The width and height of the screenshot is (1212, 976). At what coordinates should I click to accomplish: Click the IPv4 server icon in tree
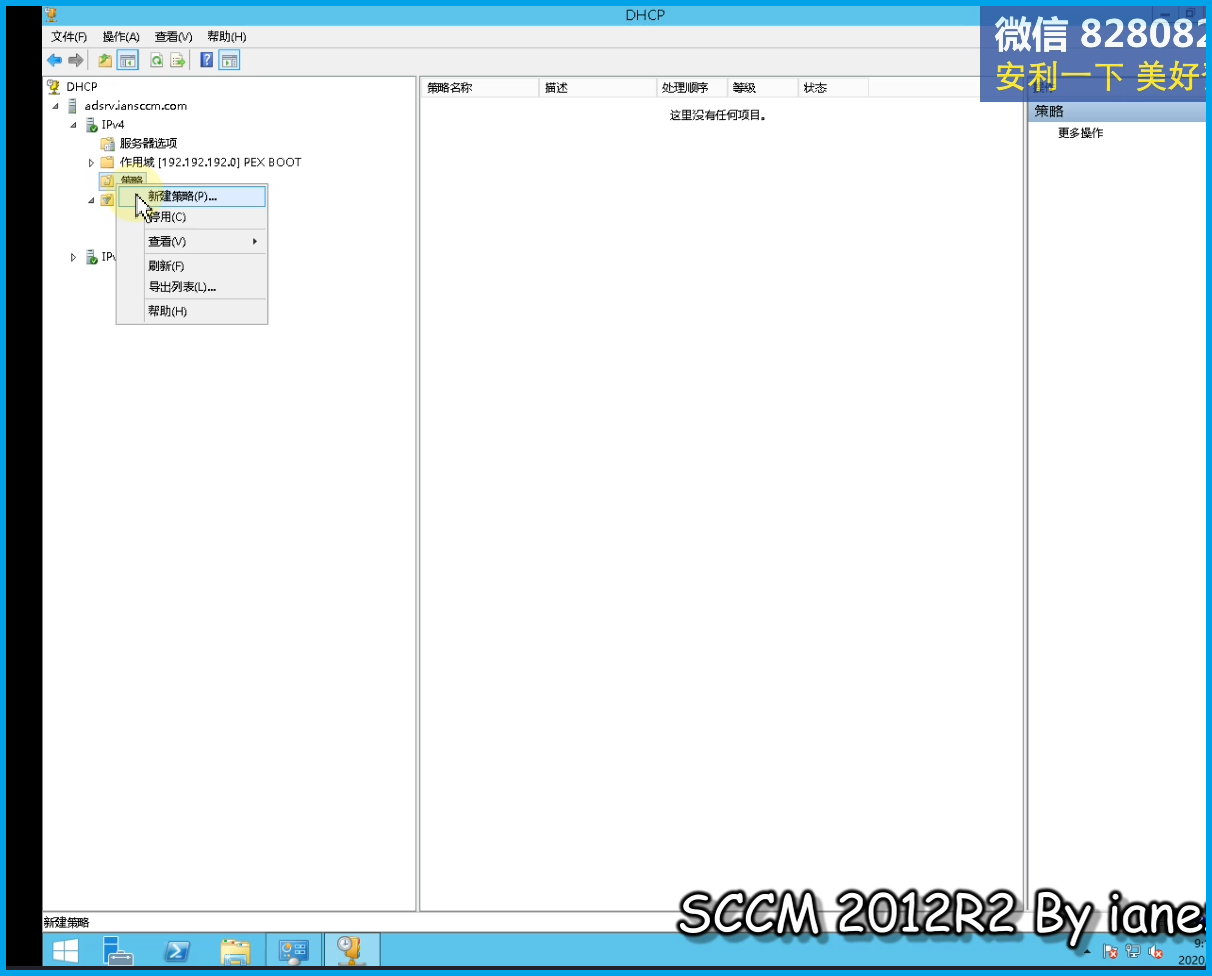click(x=91, y=125)
